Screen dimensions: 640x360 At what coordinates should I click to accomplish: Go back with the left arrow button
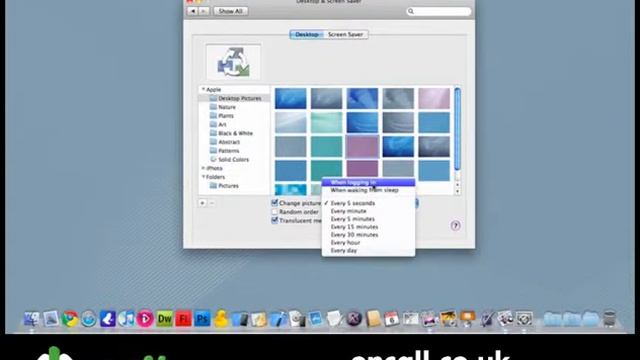(193, 11)
